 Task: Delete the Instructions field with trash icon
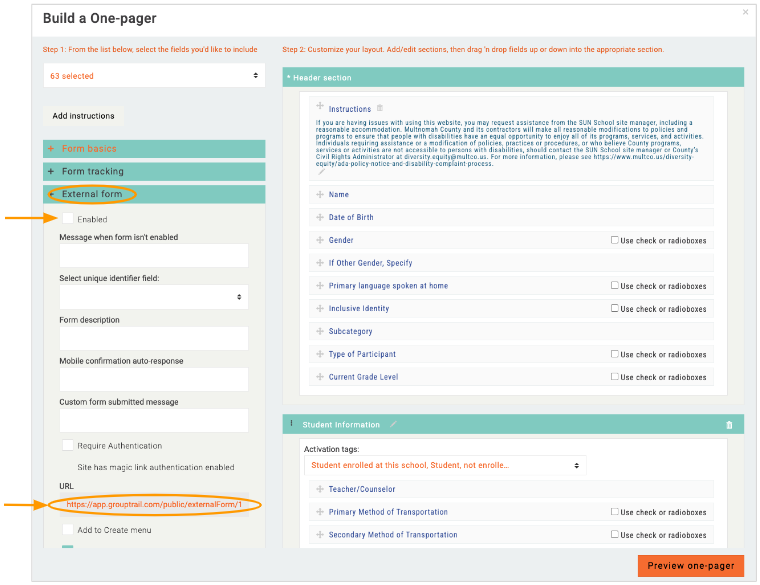click(x=380, y=108)
